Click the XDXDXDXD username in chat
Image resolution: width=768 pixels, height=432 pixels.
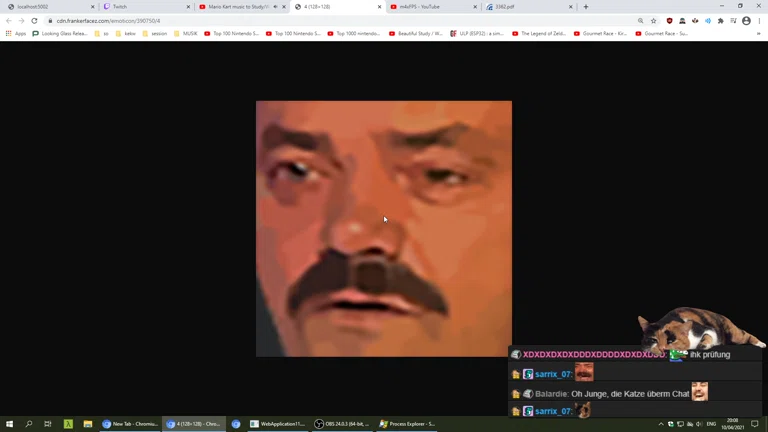594,355
